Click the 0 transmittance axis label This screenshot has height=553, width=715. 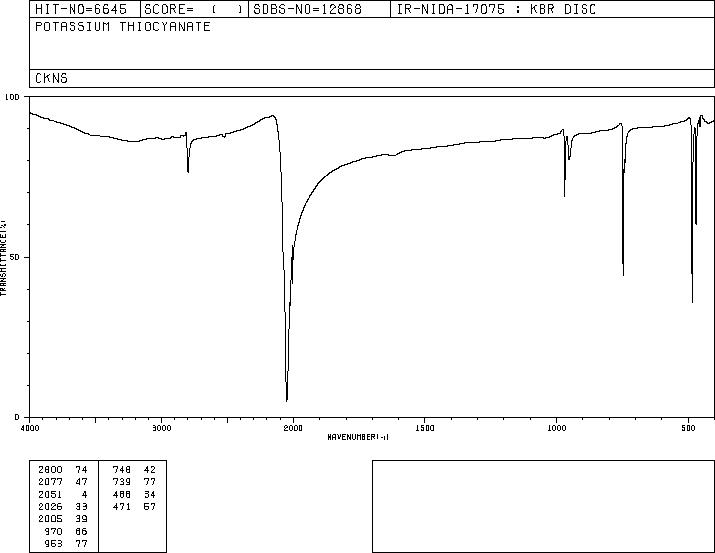[x=17, y=417]
